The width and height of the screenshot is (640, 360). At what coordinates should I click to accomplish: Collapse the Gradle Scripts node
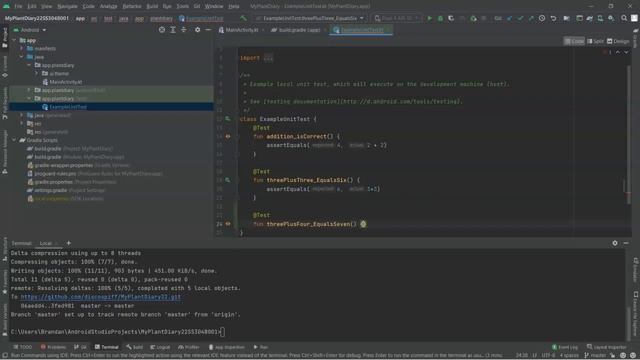15,140
